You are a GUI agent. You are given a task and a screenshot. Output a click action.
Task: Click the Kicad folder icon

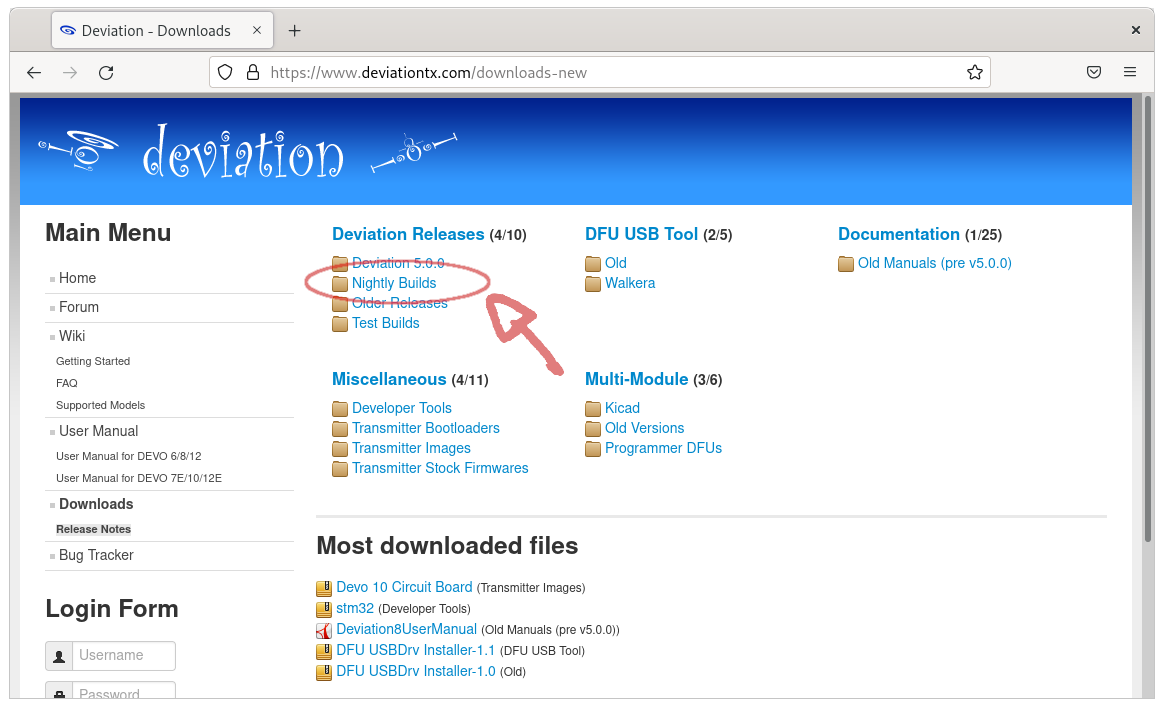point(592,408)
